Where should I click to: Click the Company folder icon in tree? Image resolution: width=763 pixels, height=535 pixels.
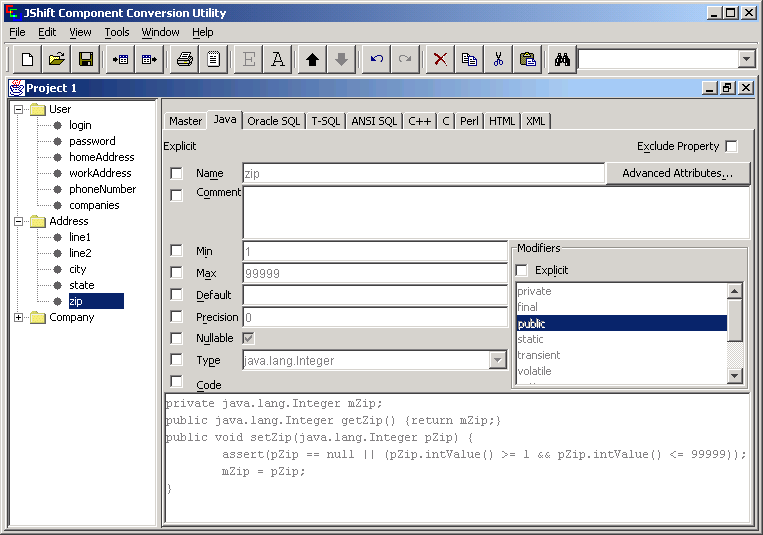click(37, 317)
